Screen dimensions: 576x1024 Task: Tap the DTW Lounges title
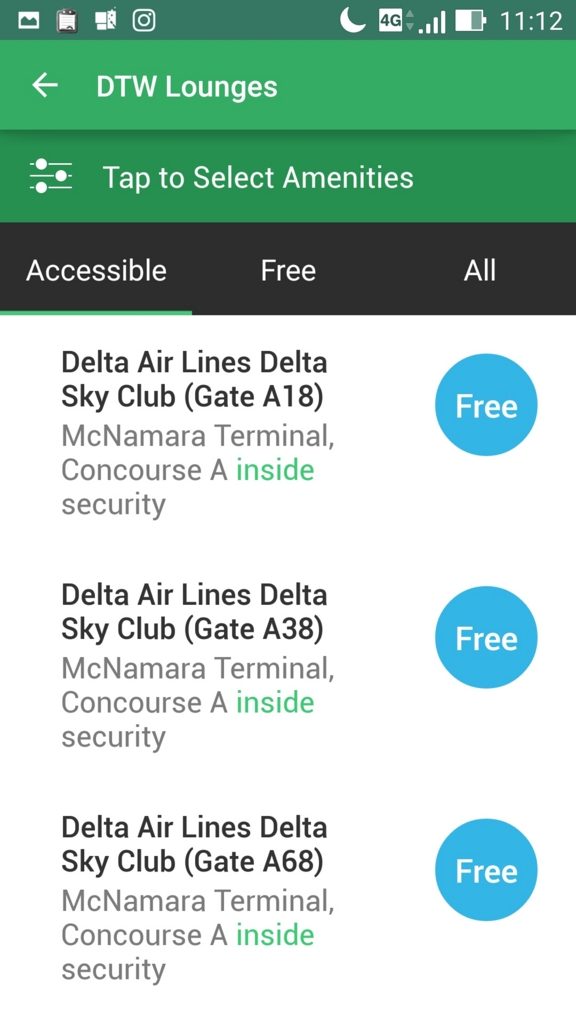coord(187,86)
